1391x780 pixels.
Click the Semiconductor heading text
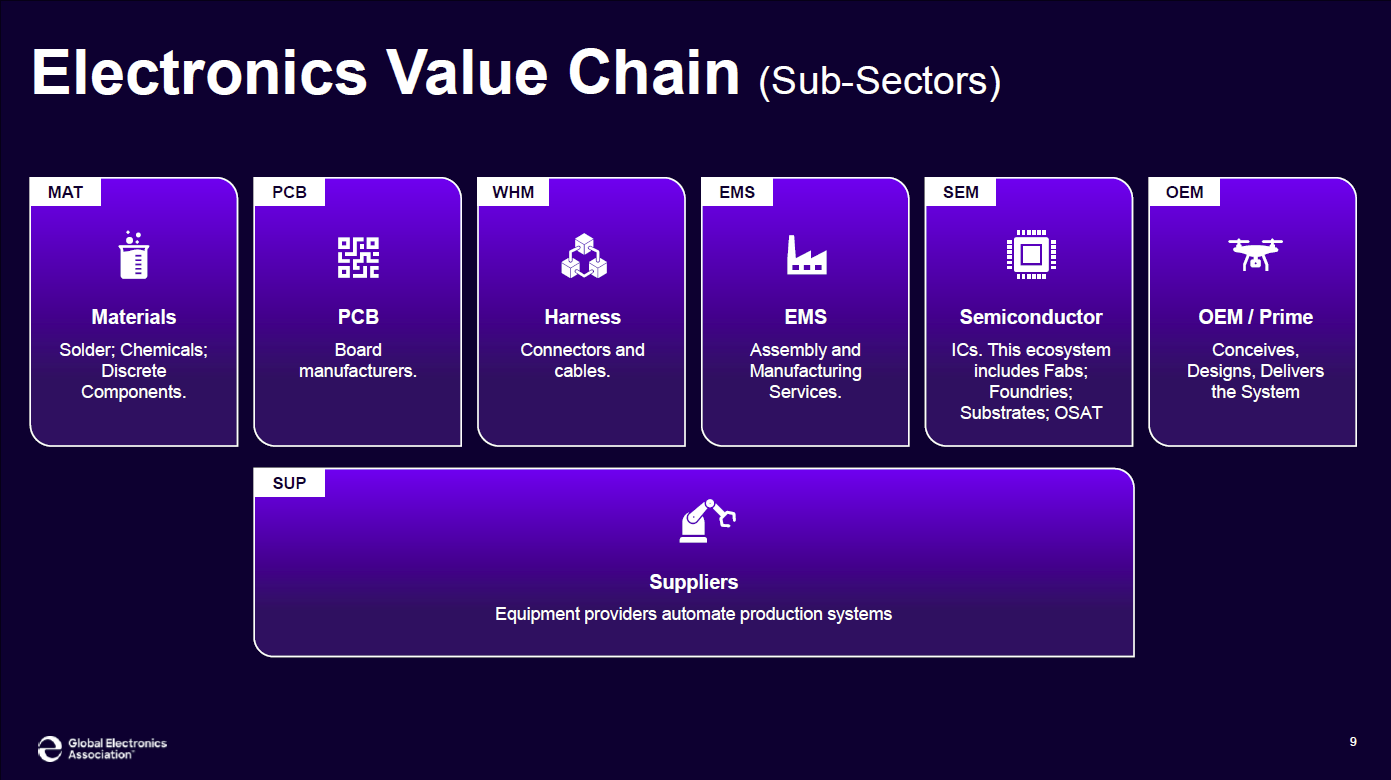pyautogui.click(x=1031, y=317)
